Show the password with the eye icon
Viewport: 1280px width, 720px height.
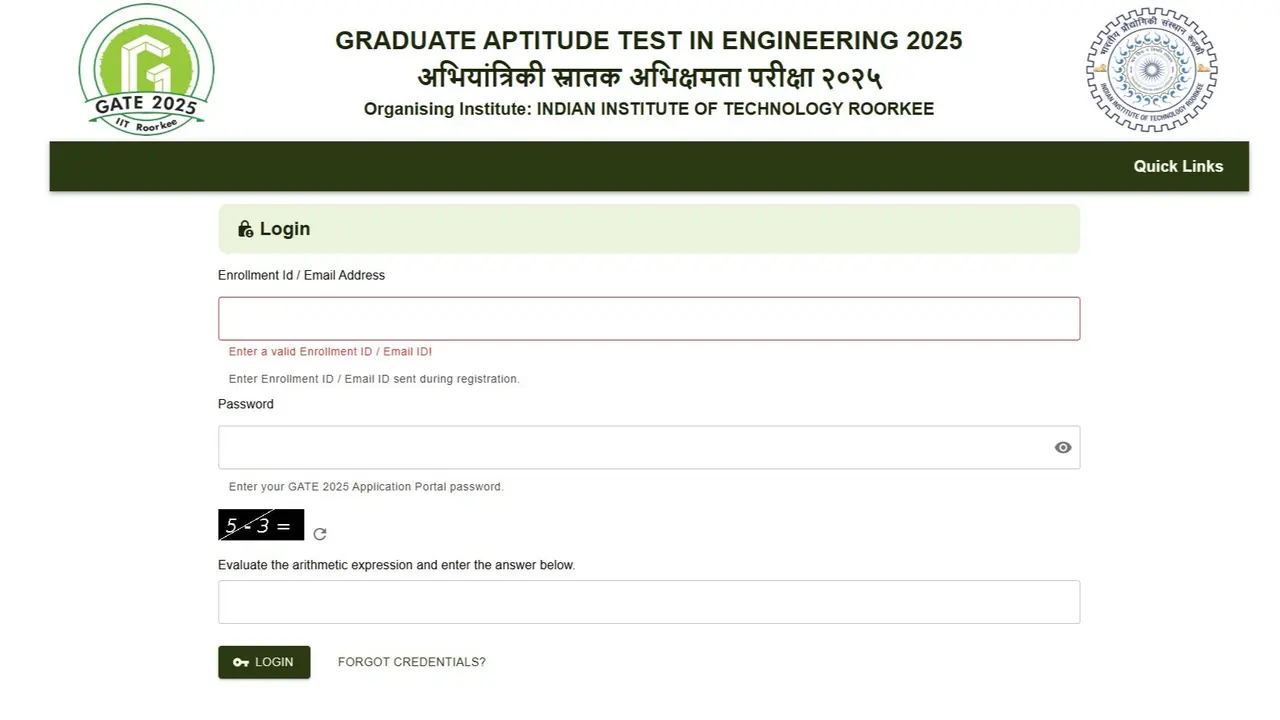point(1063,447)
